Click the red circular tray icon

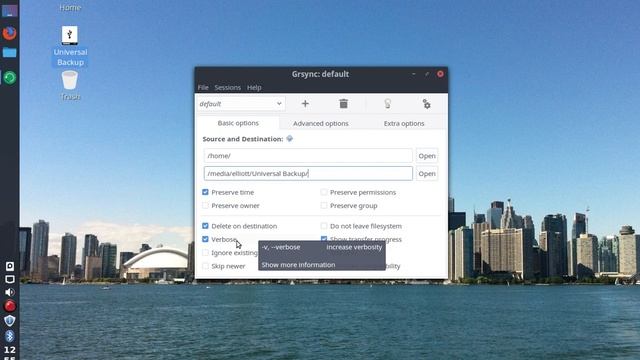[x=10, y=306]
